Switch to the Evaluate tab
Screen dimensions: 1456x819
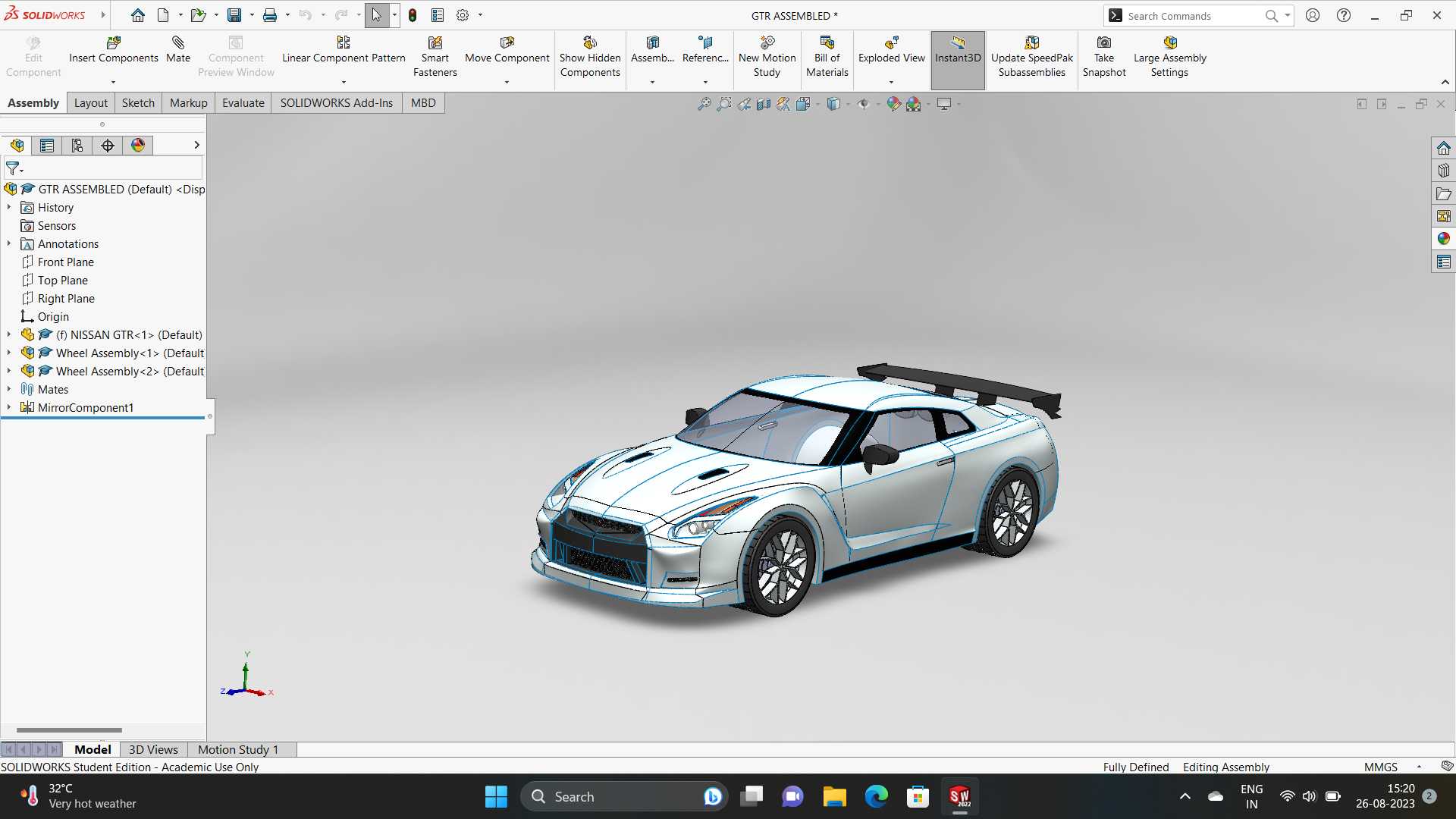tap(243, 103)
